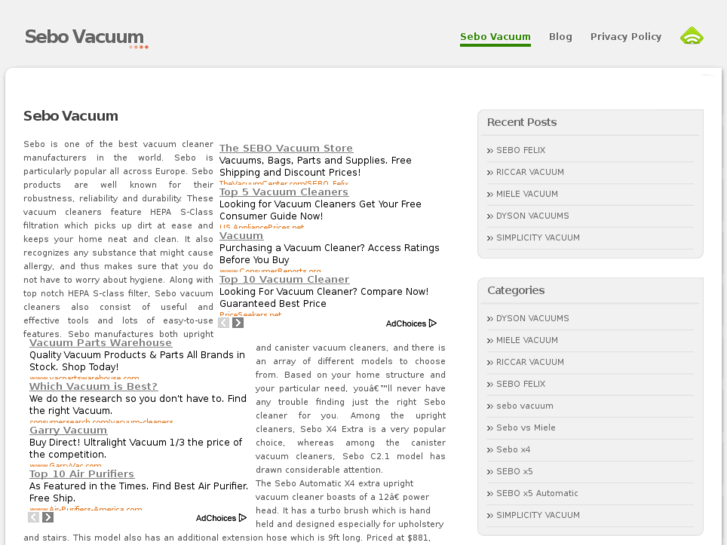
Task: Open 'Sebo vs Miele' category
Action: (526, 428)
